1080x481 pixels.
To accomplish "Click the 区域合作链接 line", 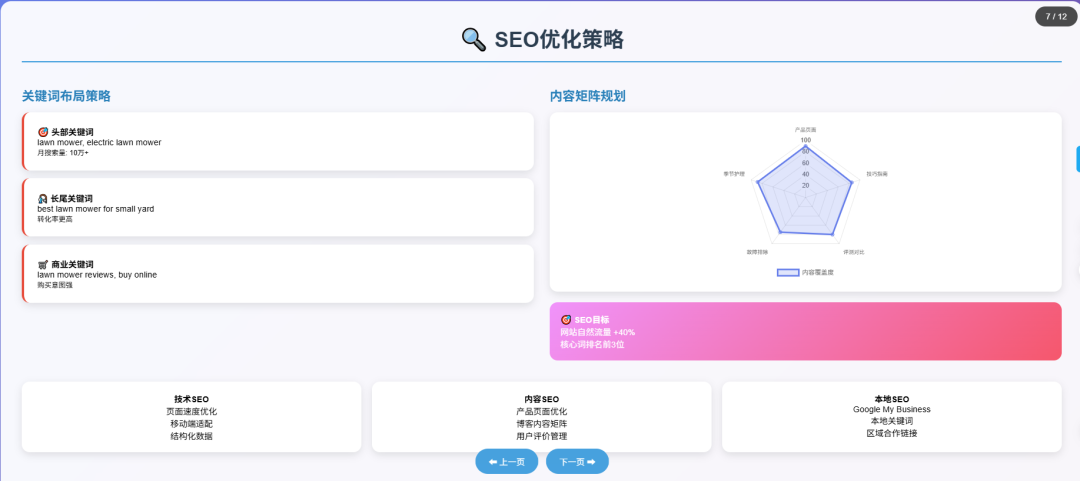I will tap(892, 433).
